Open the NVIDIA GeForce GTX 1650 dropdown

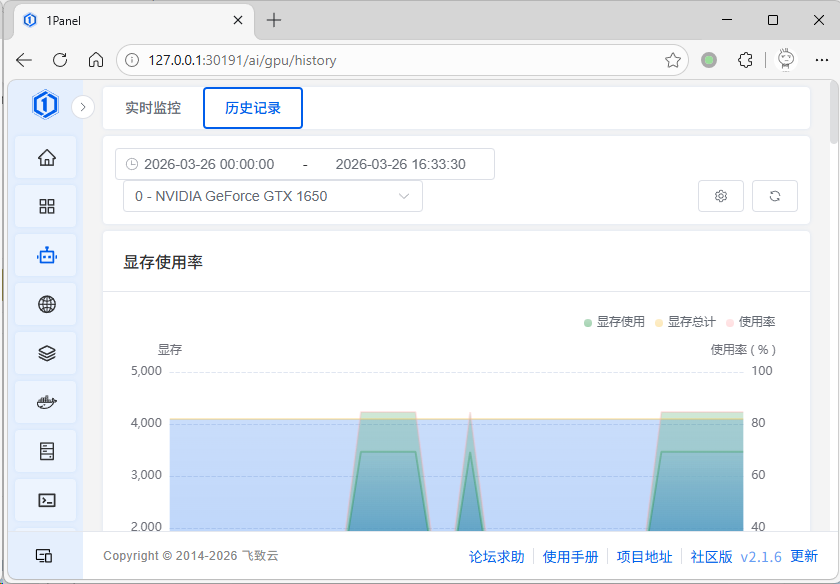272,196
